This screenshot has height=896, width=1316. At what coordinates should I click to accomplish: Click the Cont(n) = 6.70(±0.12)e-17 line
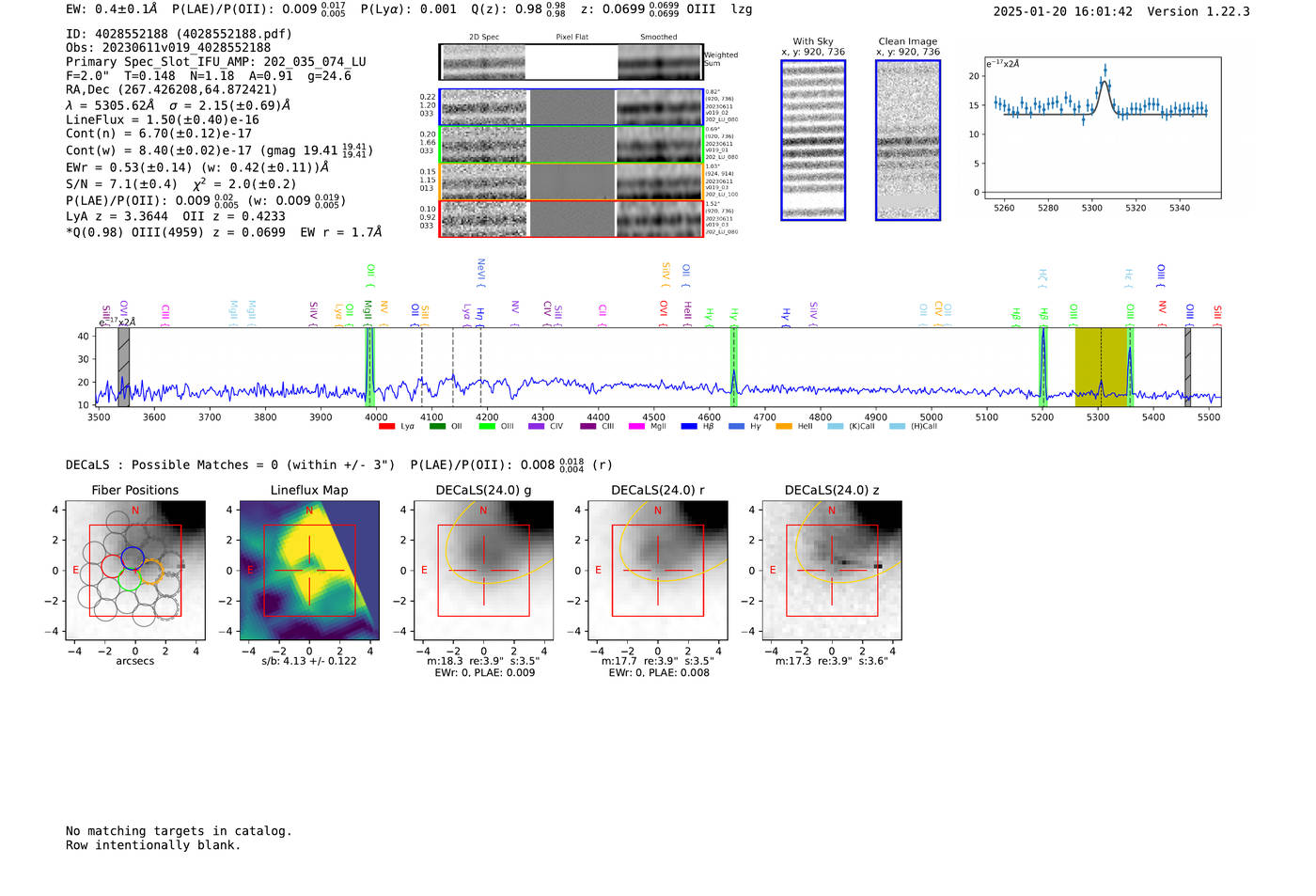[x=159, y=134]
